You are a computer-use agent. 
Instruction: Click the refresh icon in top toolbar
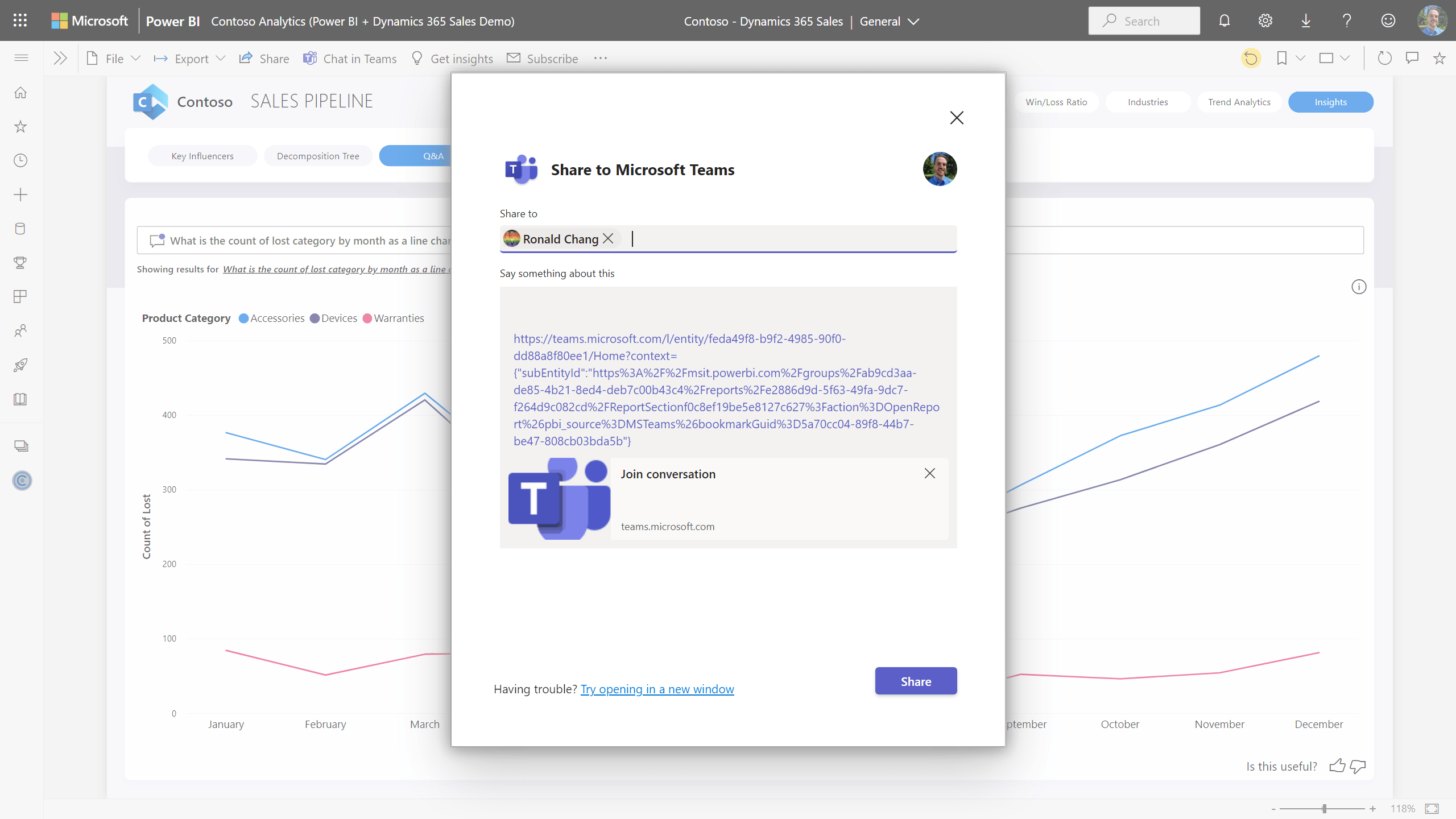pyautogui.click(x=1384, y=58)
